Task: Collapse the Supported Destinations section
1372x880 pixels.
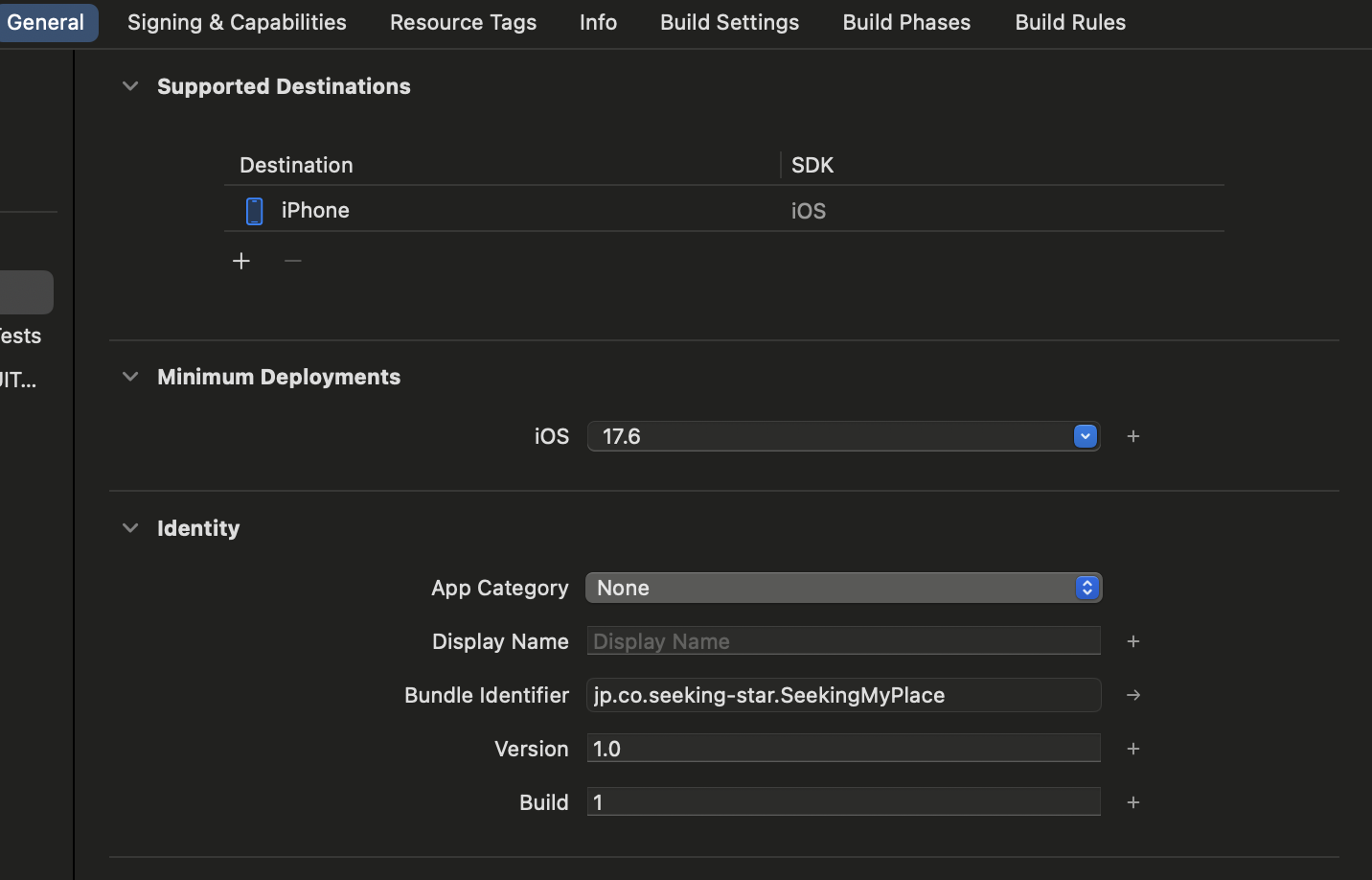Action: [x=130, y=86]
